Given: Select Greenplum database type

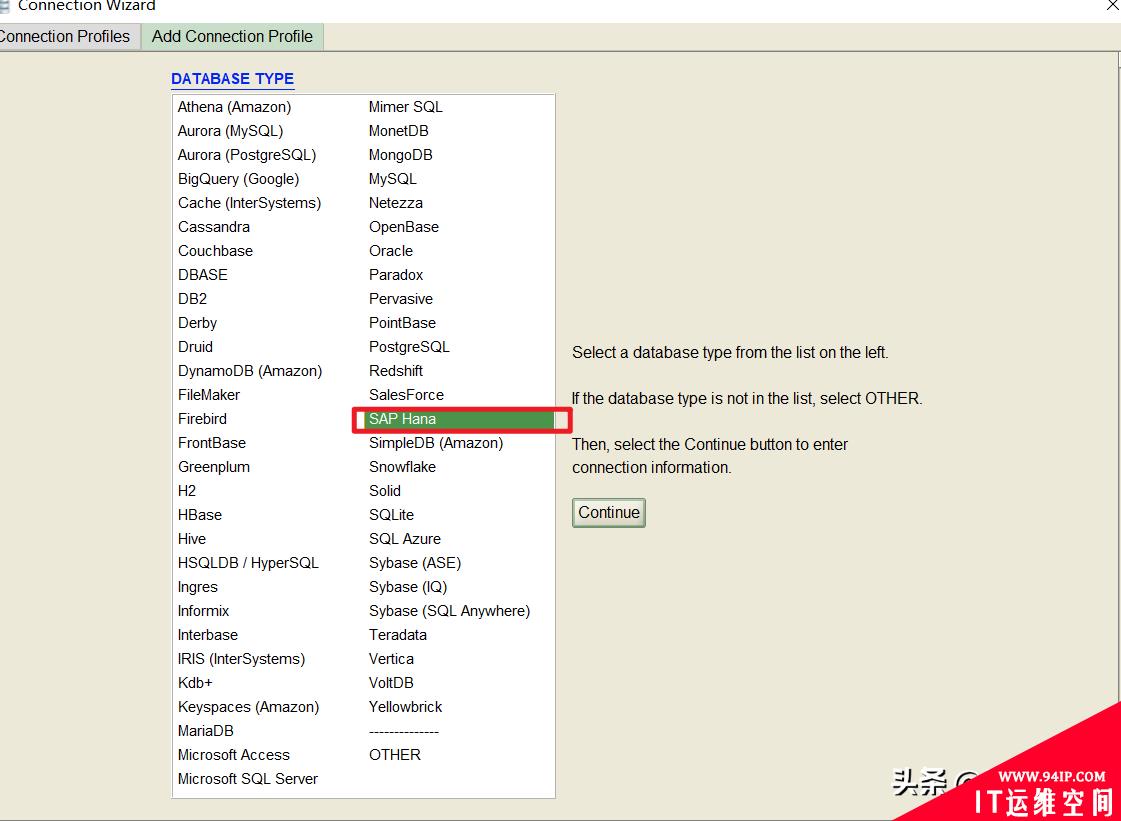Looking at the screenshot, I should pos(214,467).
